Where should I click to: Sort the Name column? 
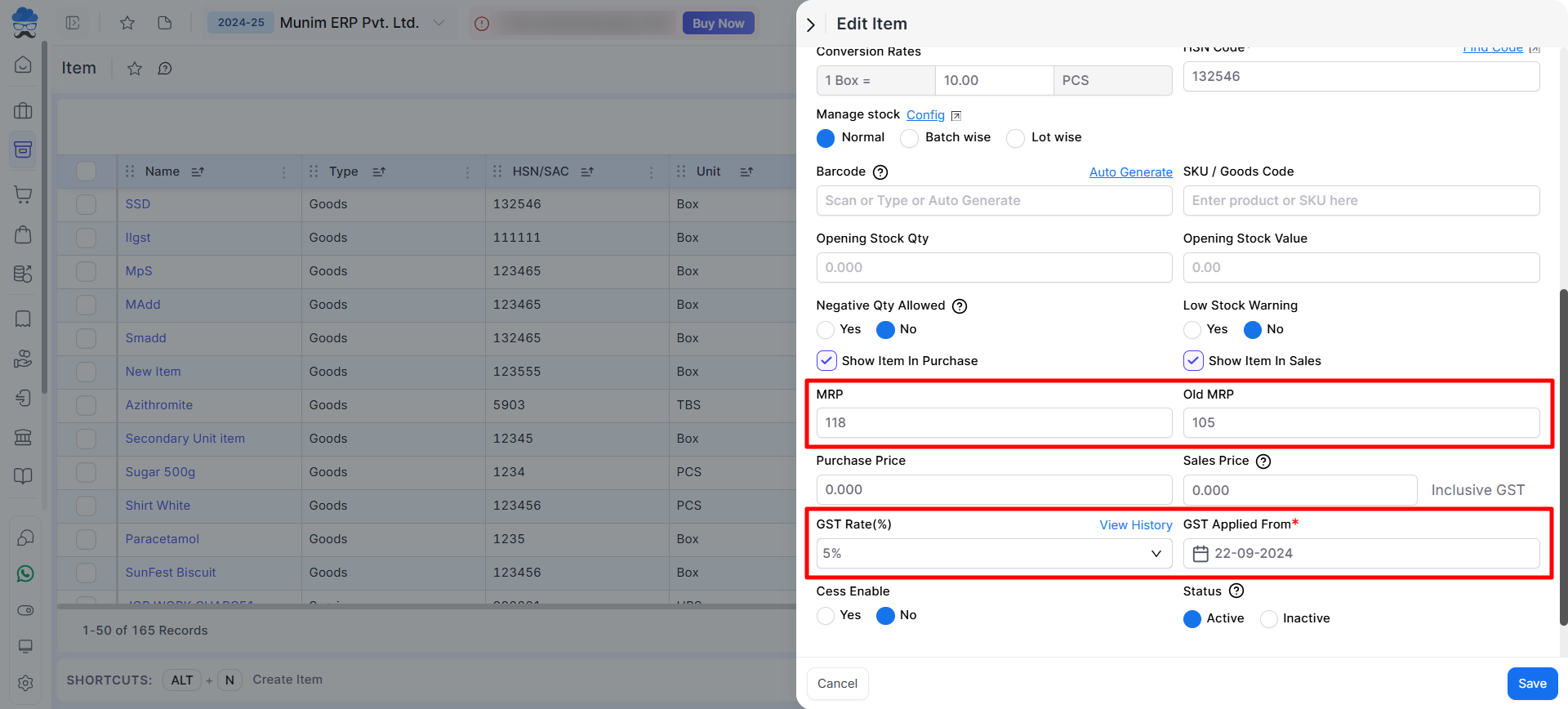point(198,172)
